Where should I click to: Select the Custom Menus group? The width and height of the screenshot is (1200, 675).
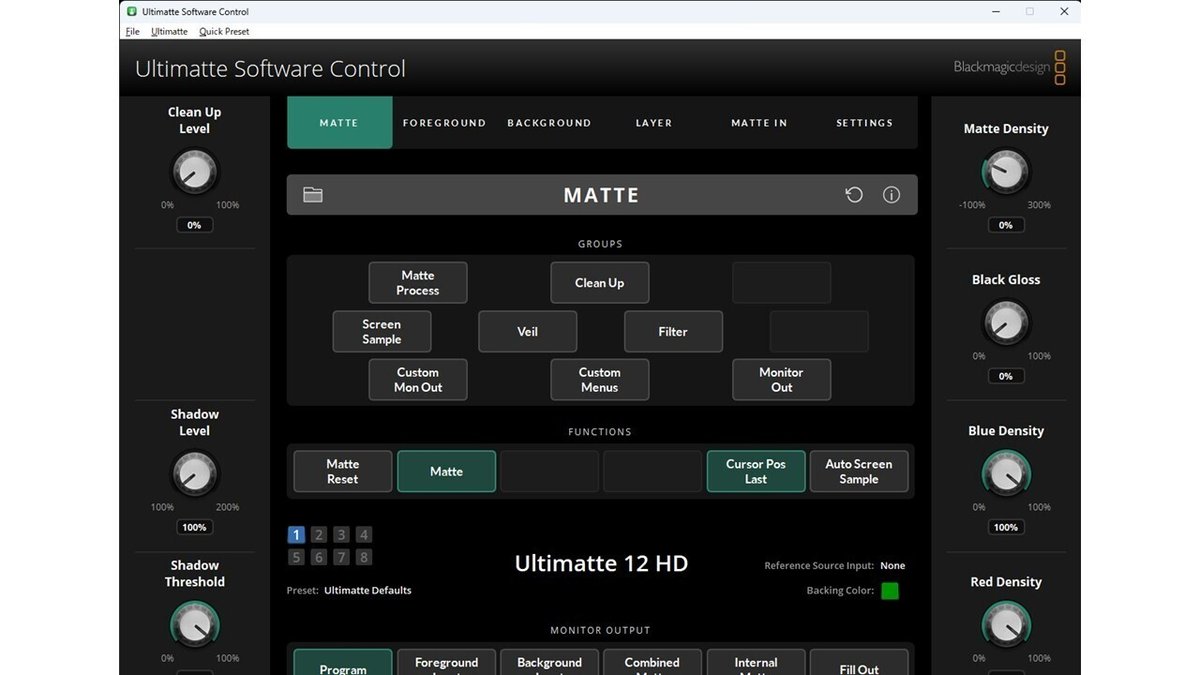point(600,380)
